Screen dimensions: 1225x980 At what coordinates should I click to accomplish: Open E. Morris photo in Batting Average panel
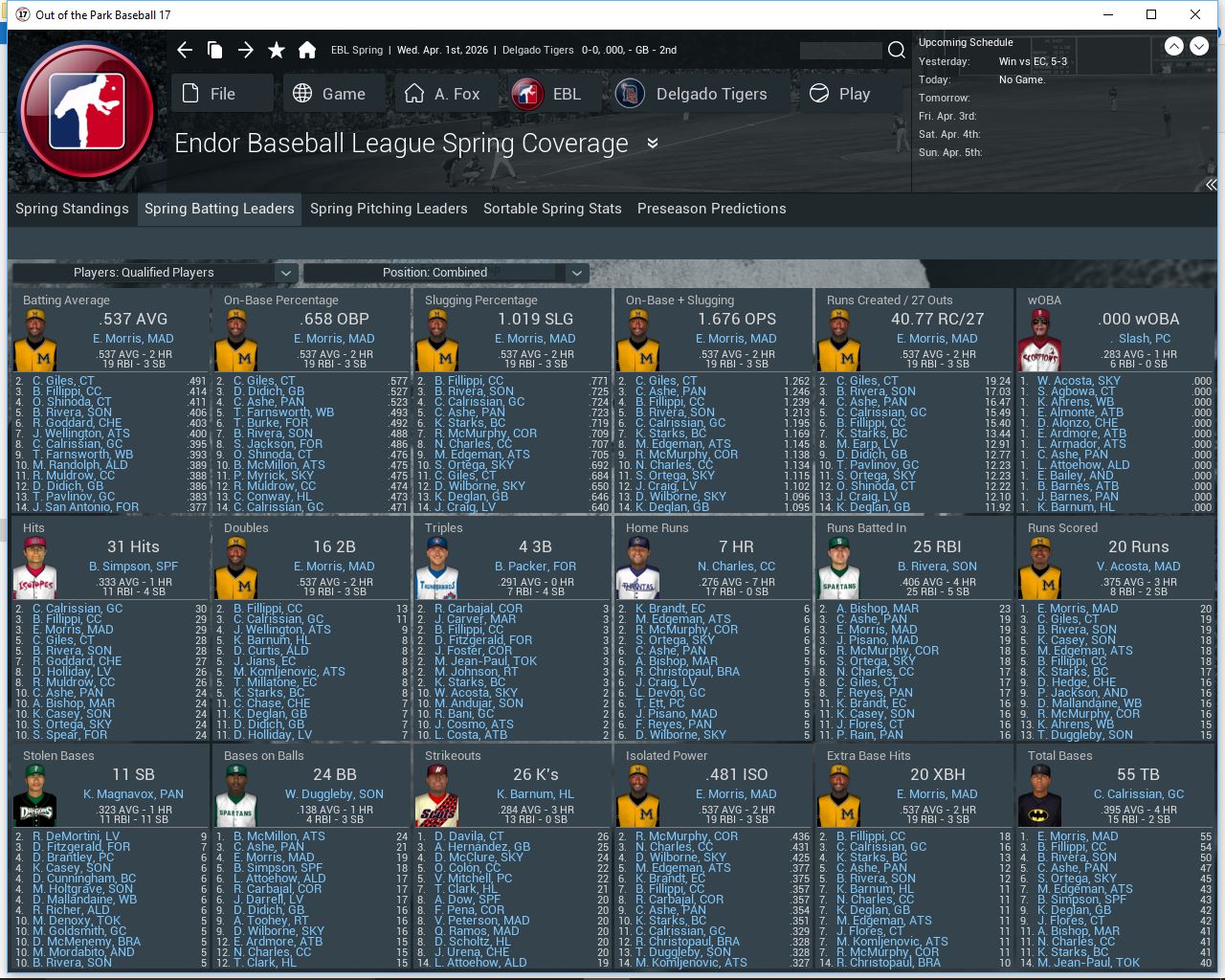[36, 341]
